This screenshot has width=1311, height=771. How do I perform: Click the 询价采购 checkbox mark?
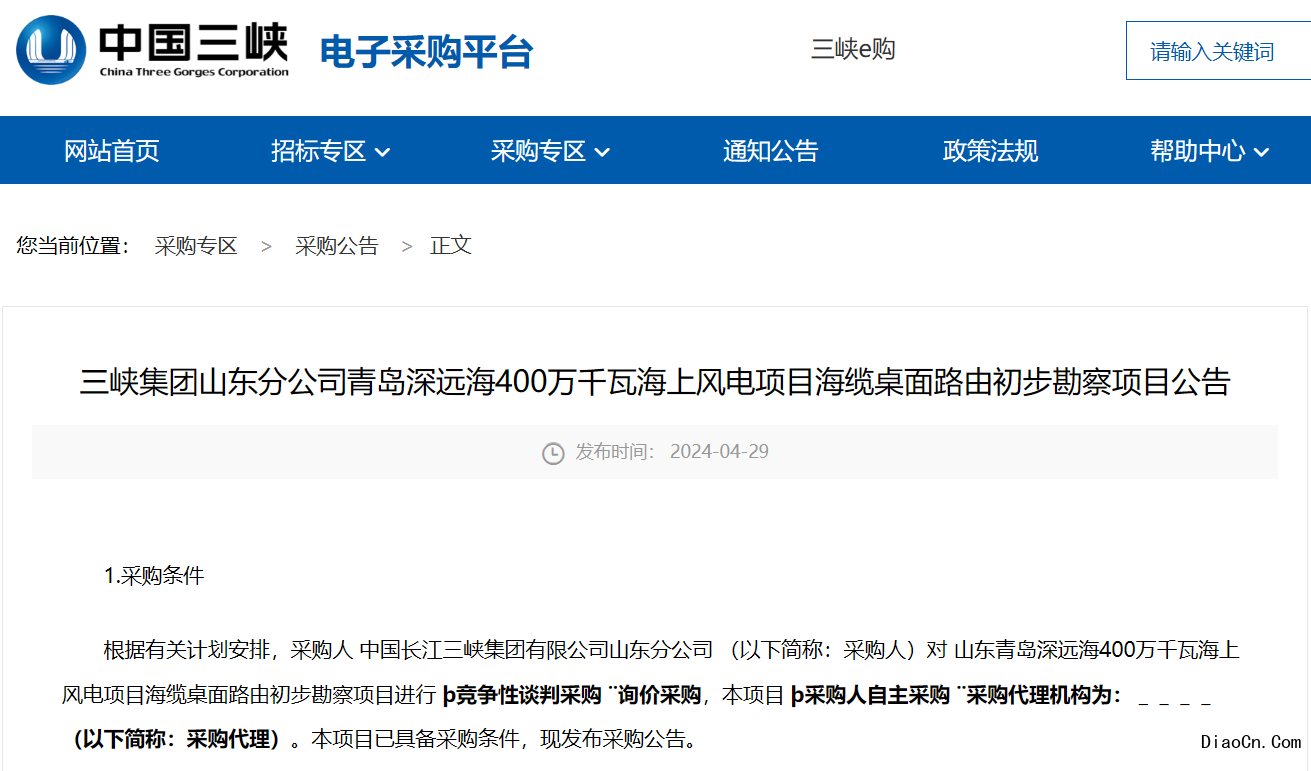click(612, 690)
